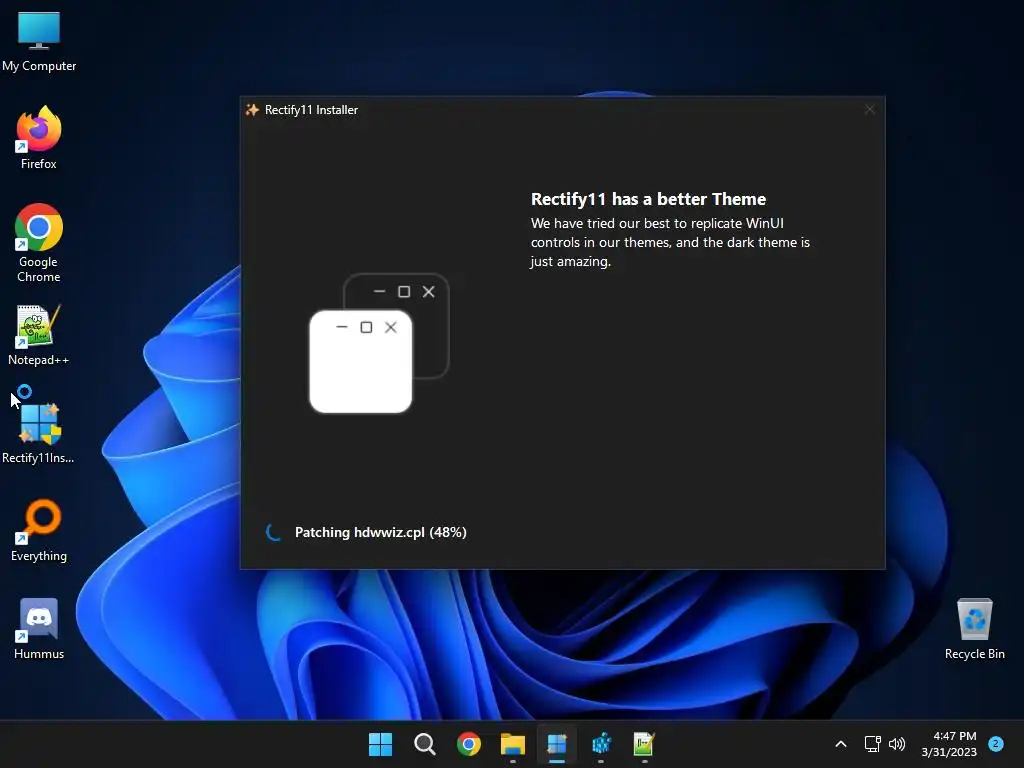Image resolution: width=1024 pixels, height=768 pixels.
Task: Click the 'Patching hdwwiz.cpl (48%)' status text
Action: [x=381, y=532]
